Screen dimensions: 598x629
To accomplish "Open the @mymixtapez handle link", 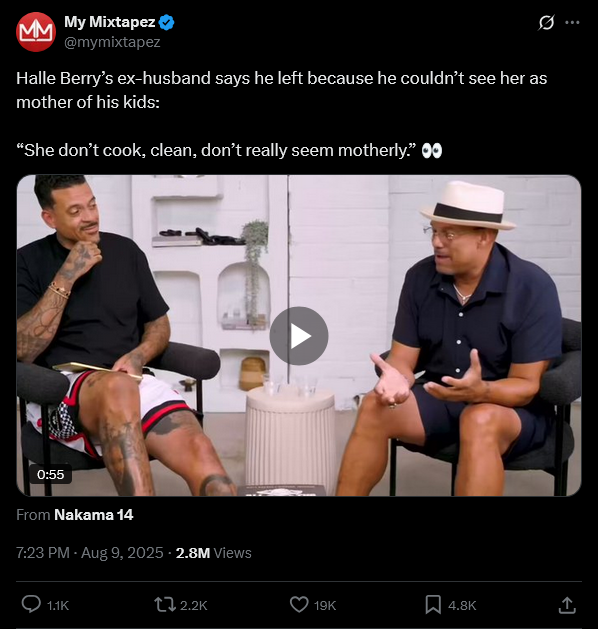I will pyautogui.click(x=112, y=42).
